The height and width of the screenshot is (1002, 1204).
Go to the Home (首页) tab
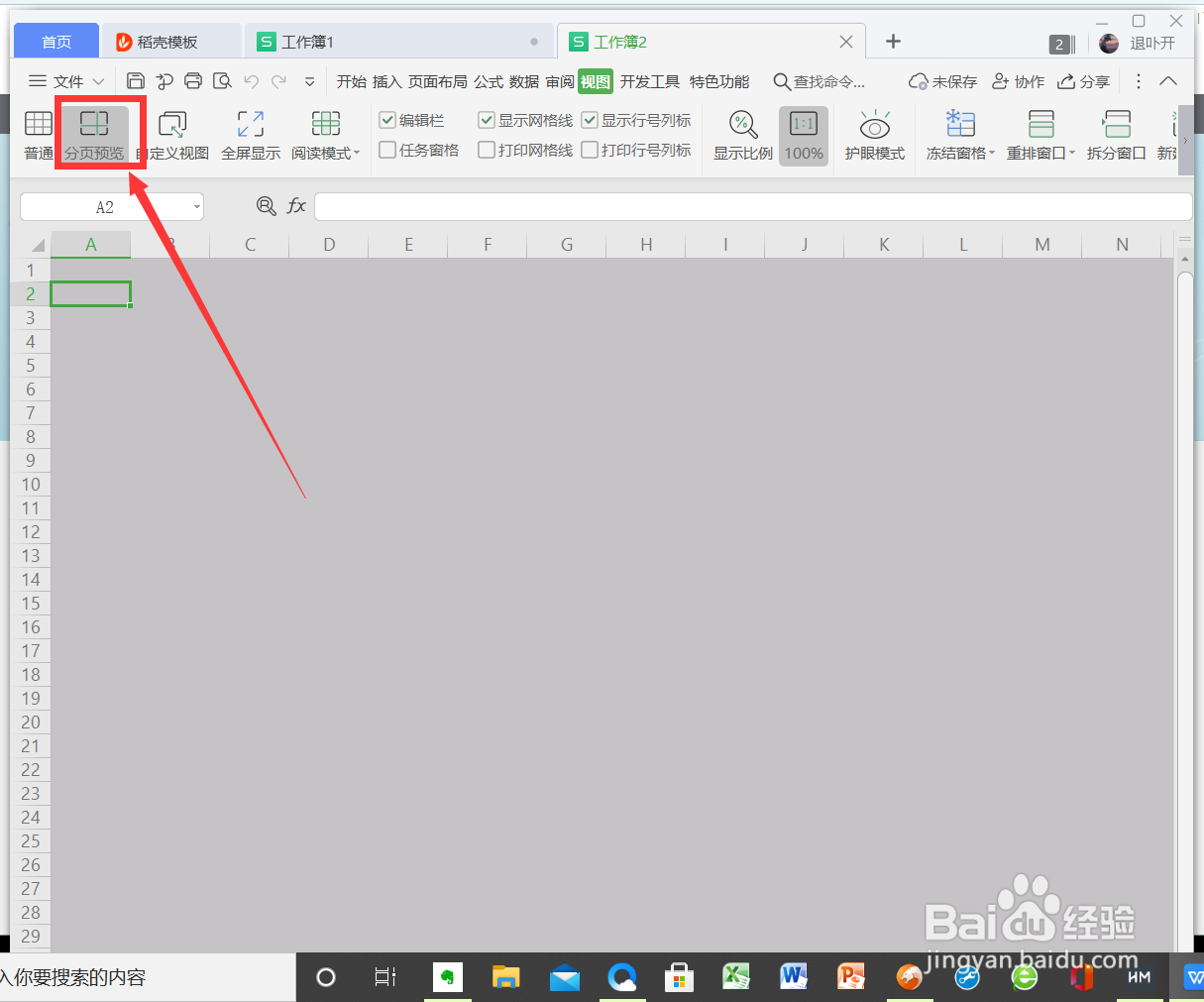click(56, 42)
